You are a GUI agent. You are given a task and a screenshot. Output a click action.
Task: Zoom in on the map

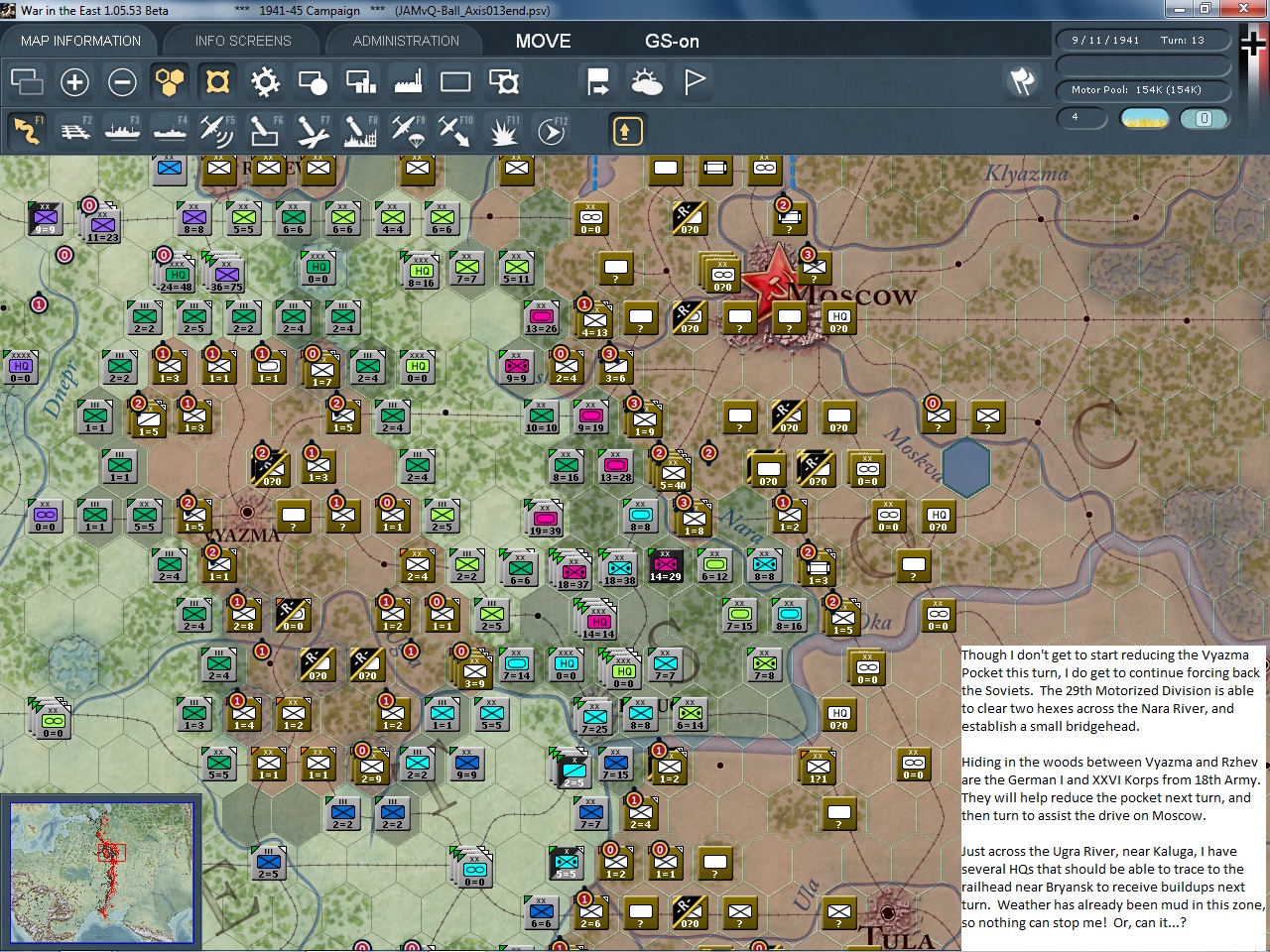click(74, 81)
